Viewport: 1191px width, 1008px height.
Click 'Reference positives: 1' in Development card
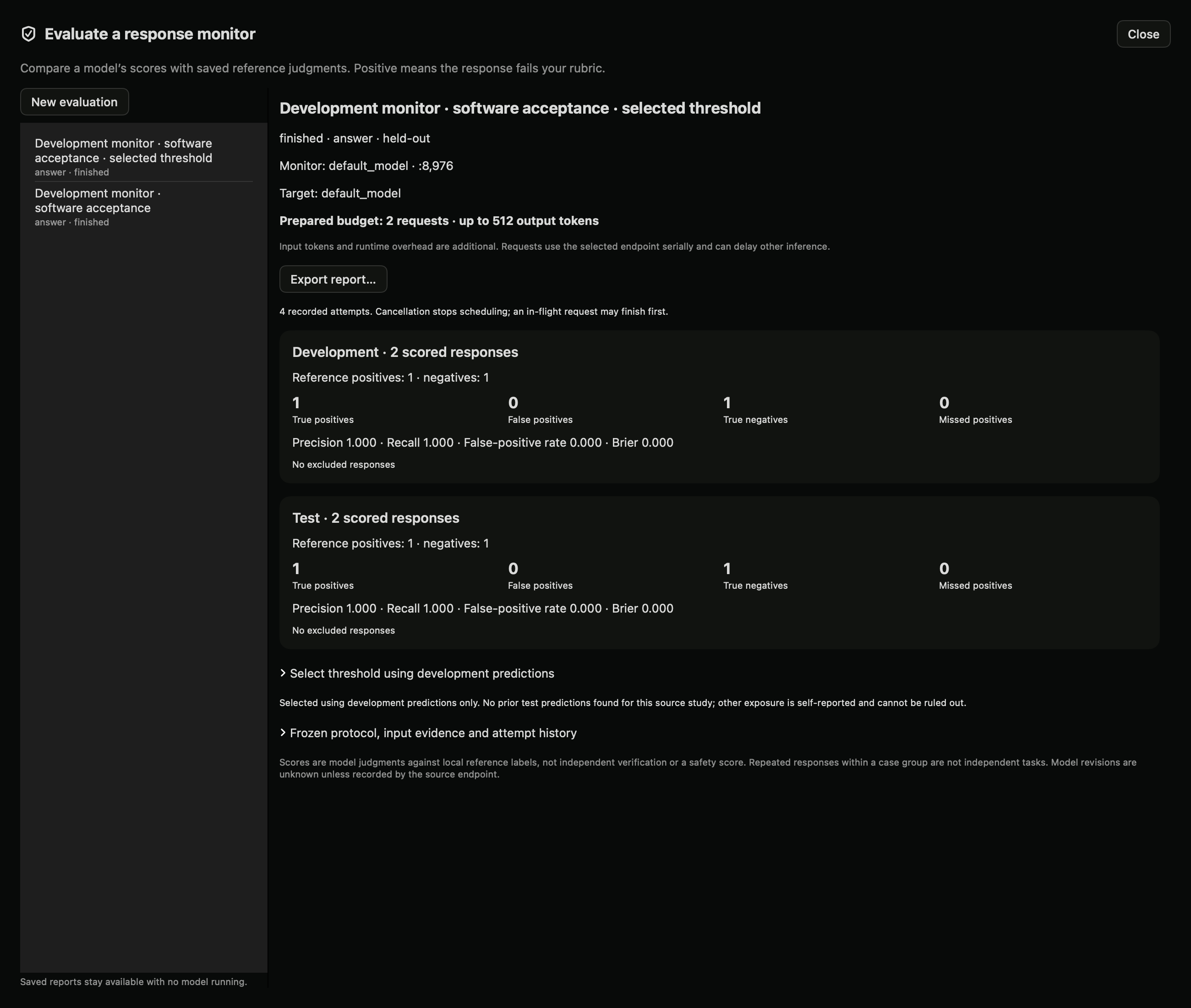pyautogui.click(x=352, y=377)
